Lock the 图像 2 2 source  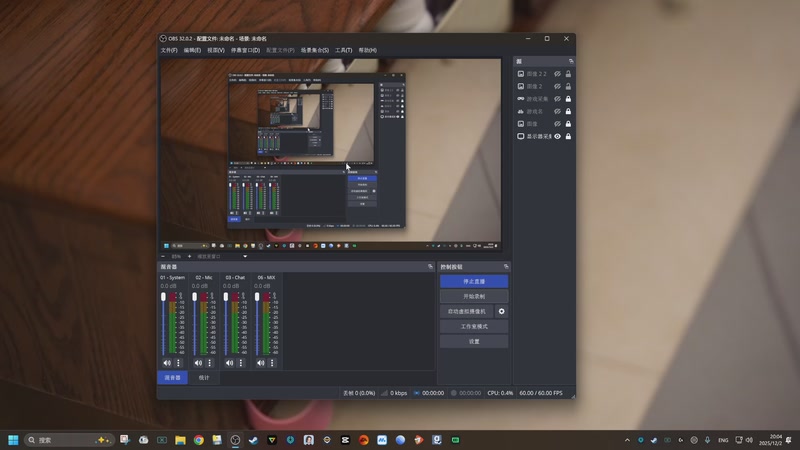[x=568, y=74]
